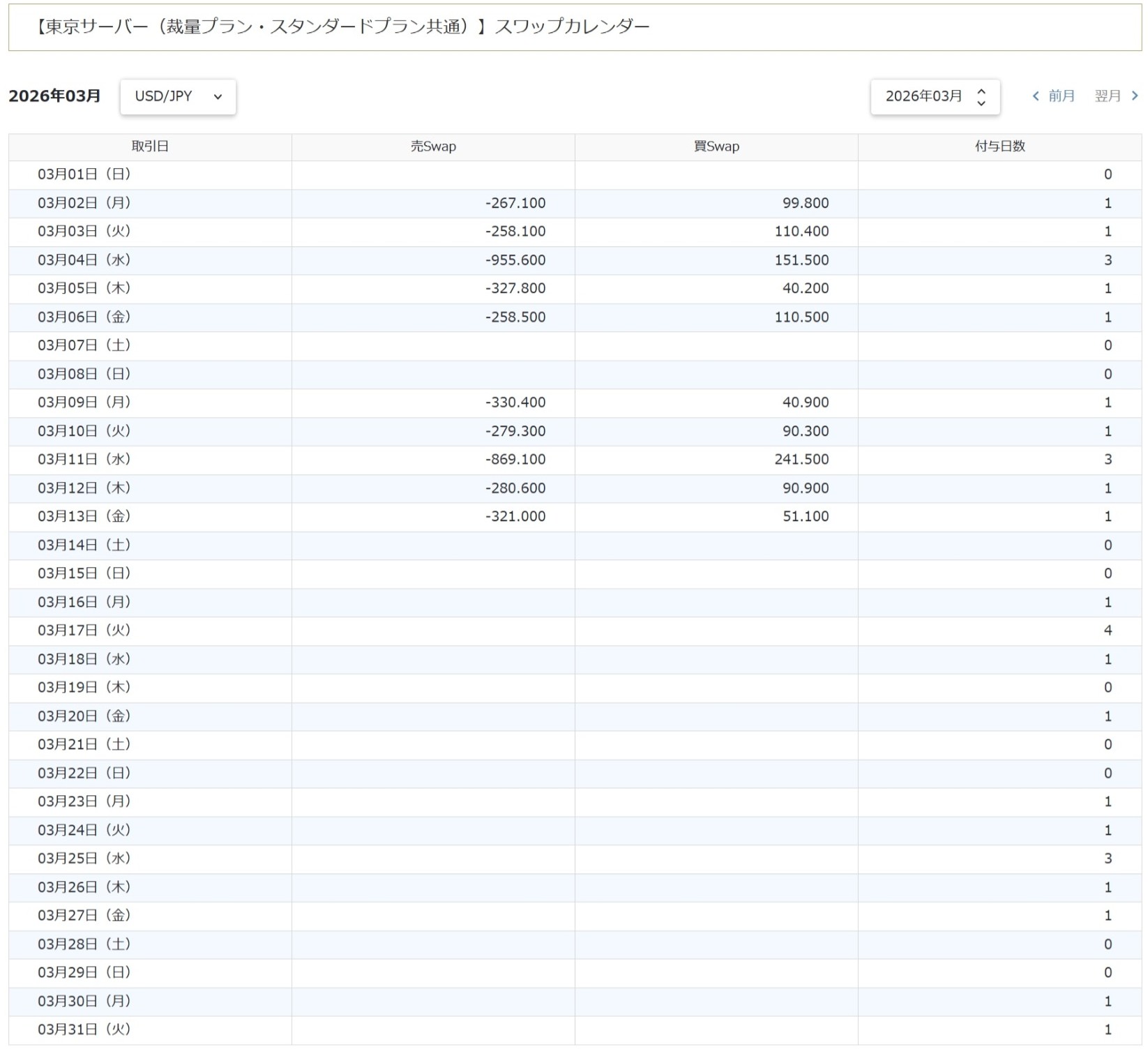Click the grant days value 4

tap(1108, 631)
